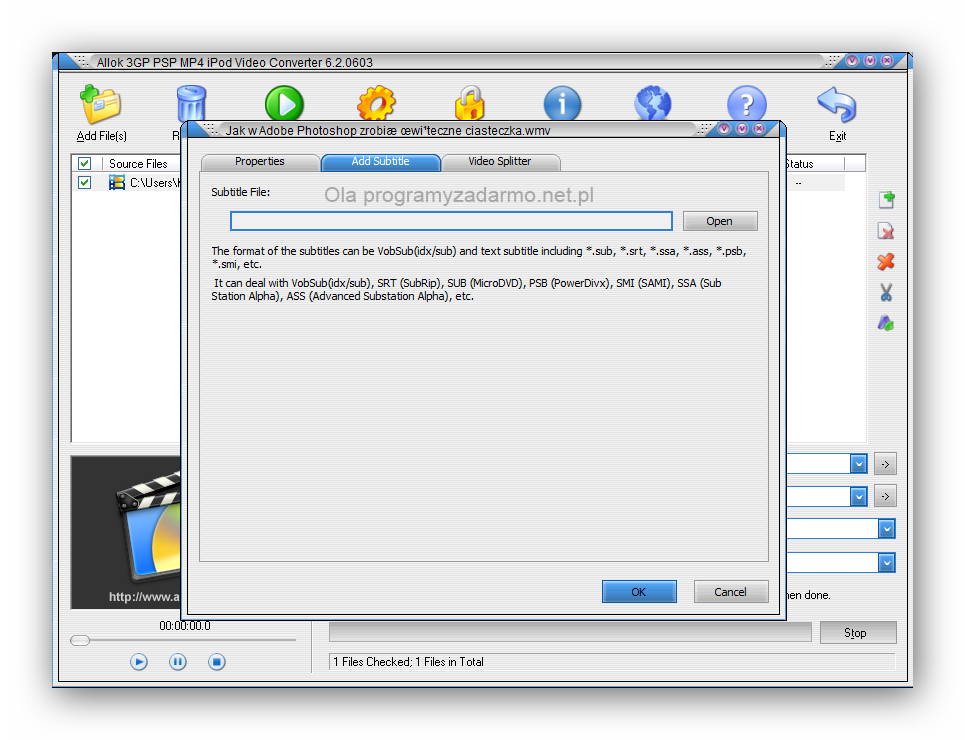
Task: Open the Video Splitter tab
Action: tap(500, 162)
